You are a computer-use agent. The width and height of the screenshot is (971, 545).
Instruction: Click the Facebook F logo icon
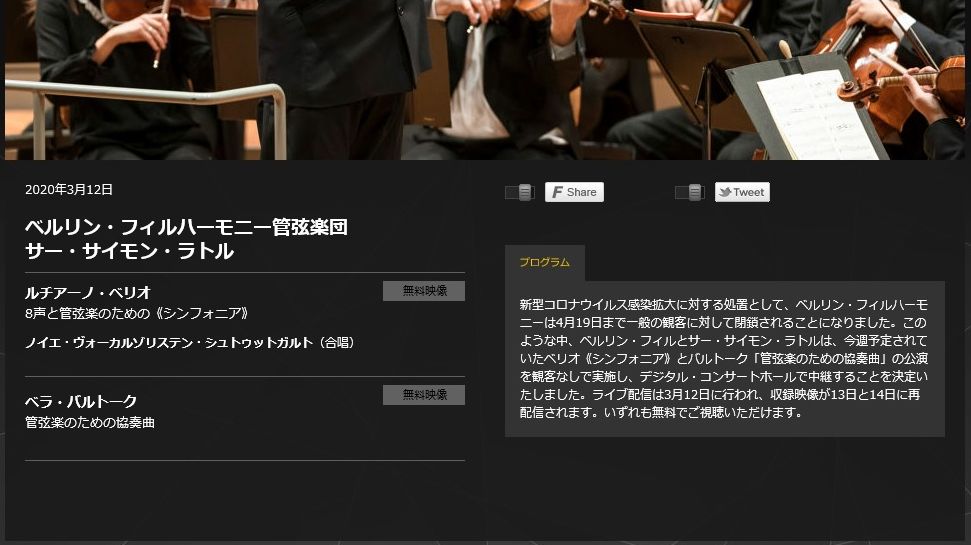tap(557, 193)
